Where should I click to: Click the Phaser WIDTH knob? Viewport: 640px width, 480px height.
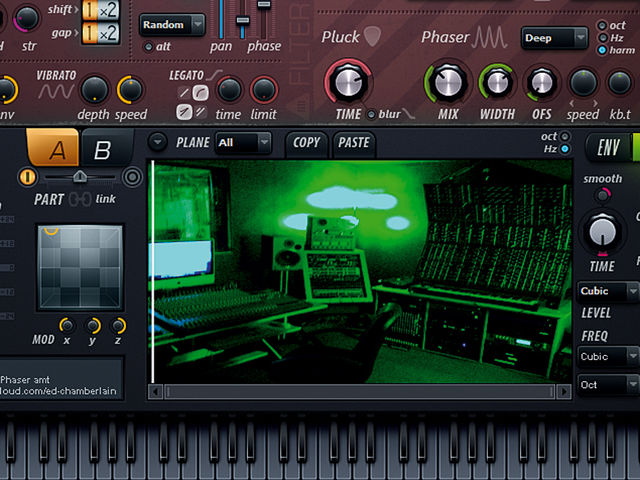tap(497, 82)
